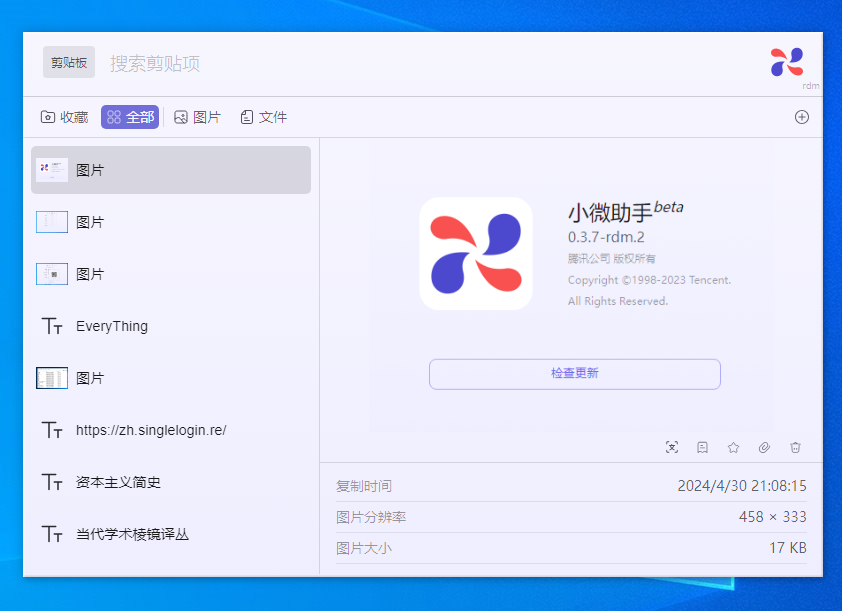Switch to the 文件 filter tab
This screenshot has width=842, height=611.
(x=263, y=117)
